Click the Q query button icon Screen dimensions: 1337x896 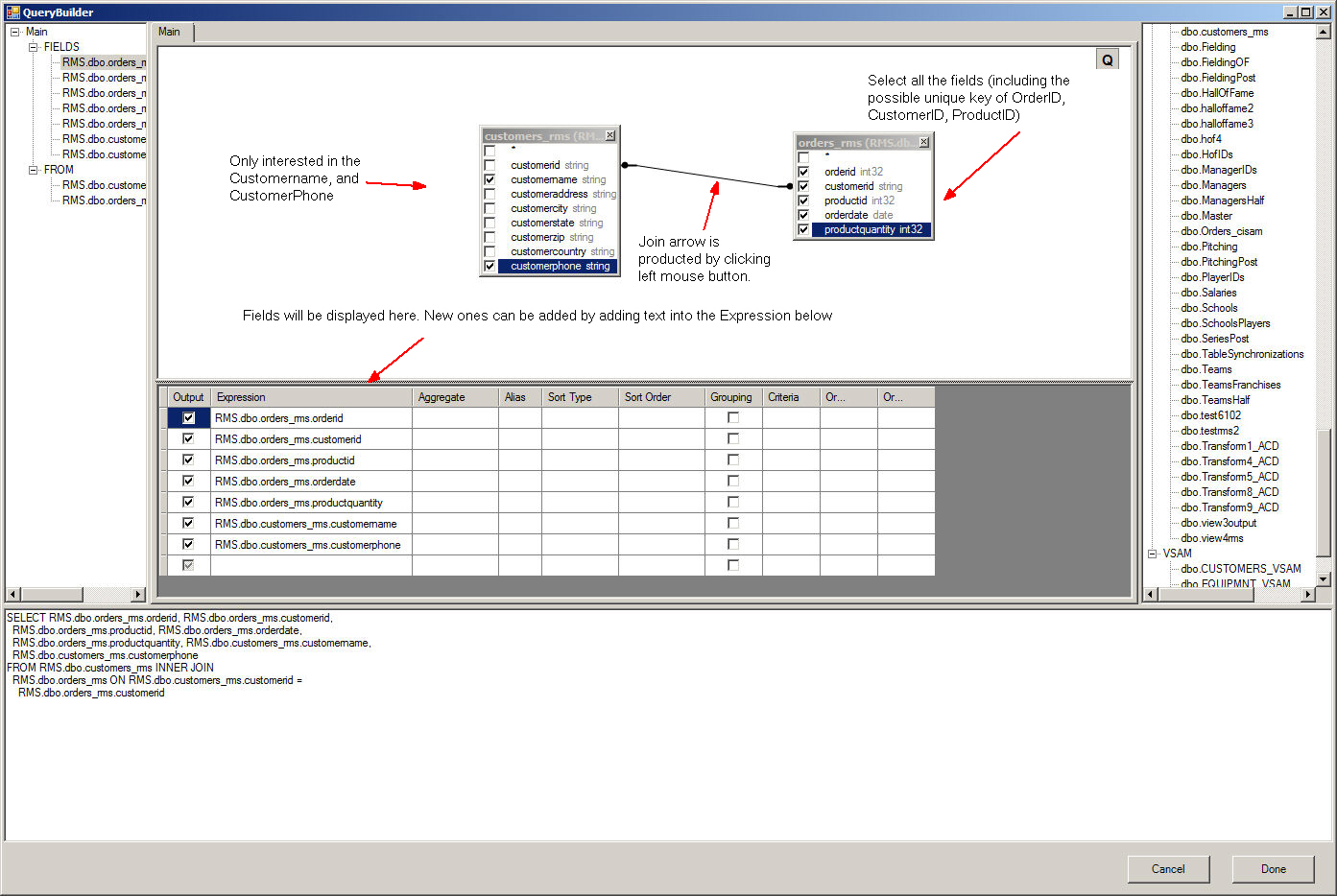[x=1108, y=59]
